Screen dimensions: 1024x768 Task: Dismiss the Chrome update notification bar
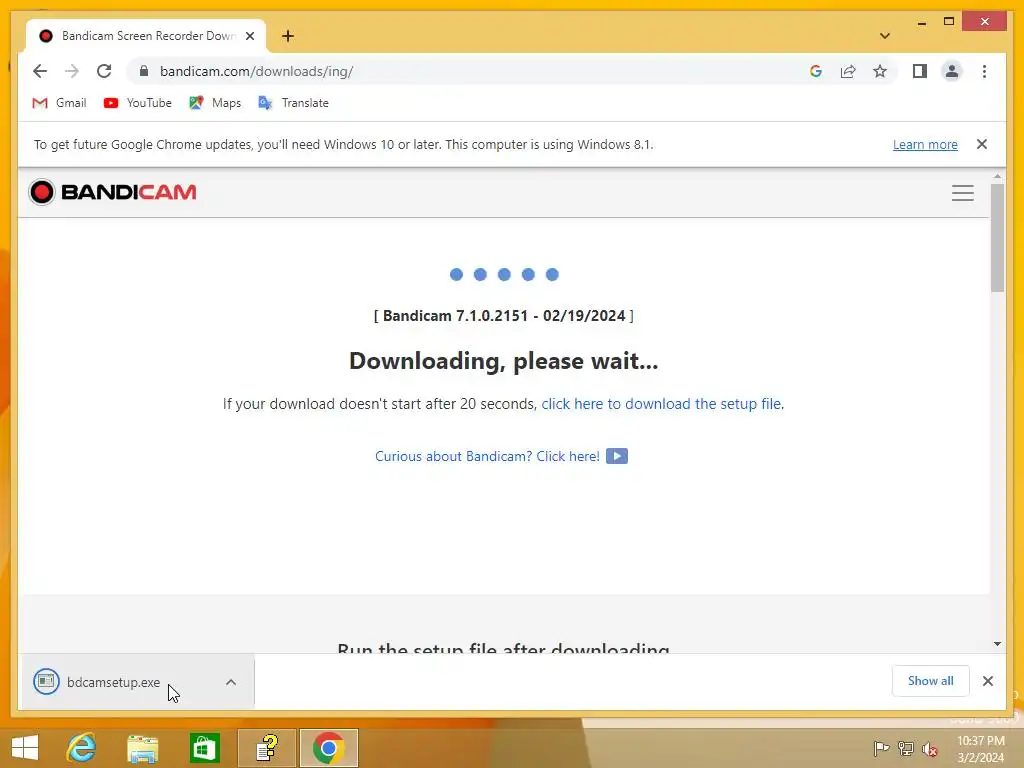pyautogui.click(x=982, y=144)
